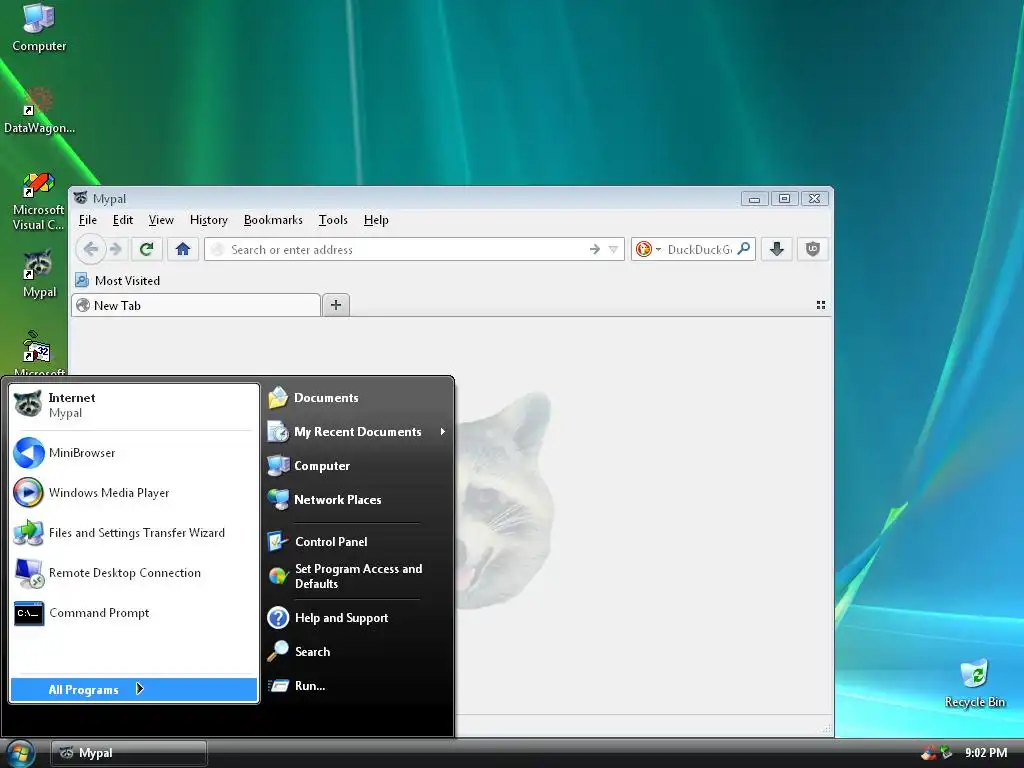Open the Downloads arrow icon
The width and height of the screenshot is (1024, 768).
pos(776,249)
